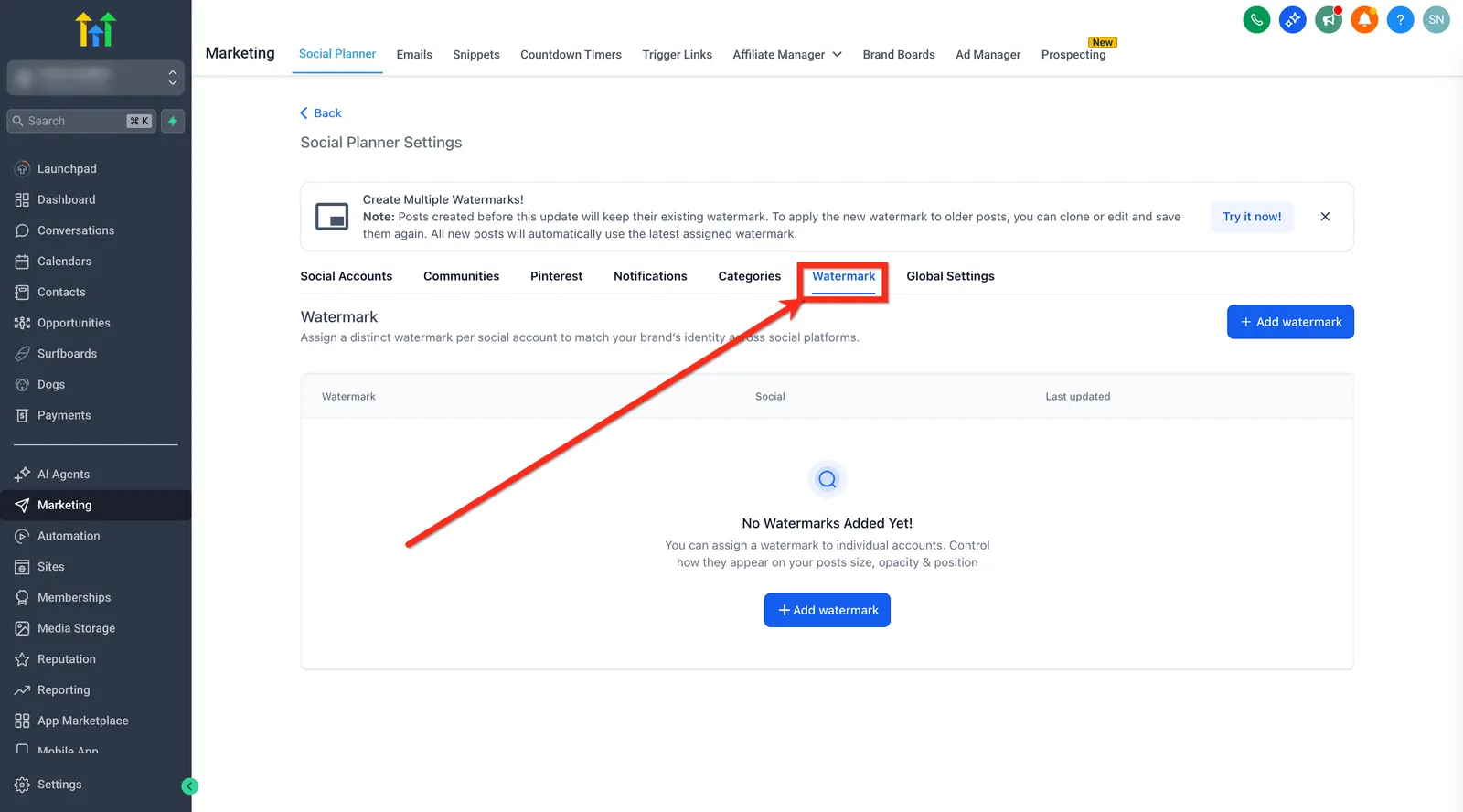The image size is (1463, 812).
Task: Click the Try it now! button
Action: coord(1252,217)
